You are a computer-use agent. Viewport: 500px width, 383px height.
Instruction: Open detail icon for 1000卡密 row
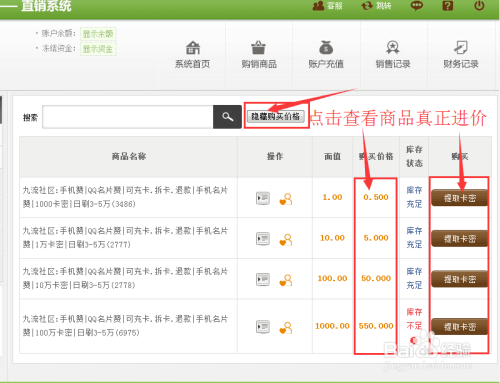point(263,198)
